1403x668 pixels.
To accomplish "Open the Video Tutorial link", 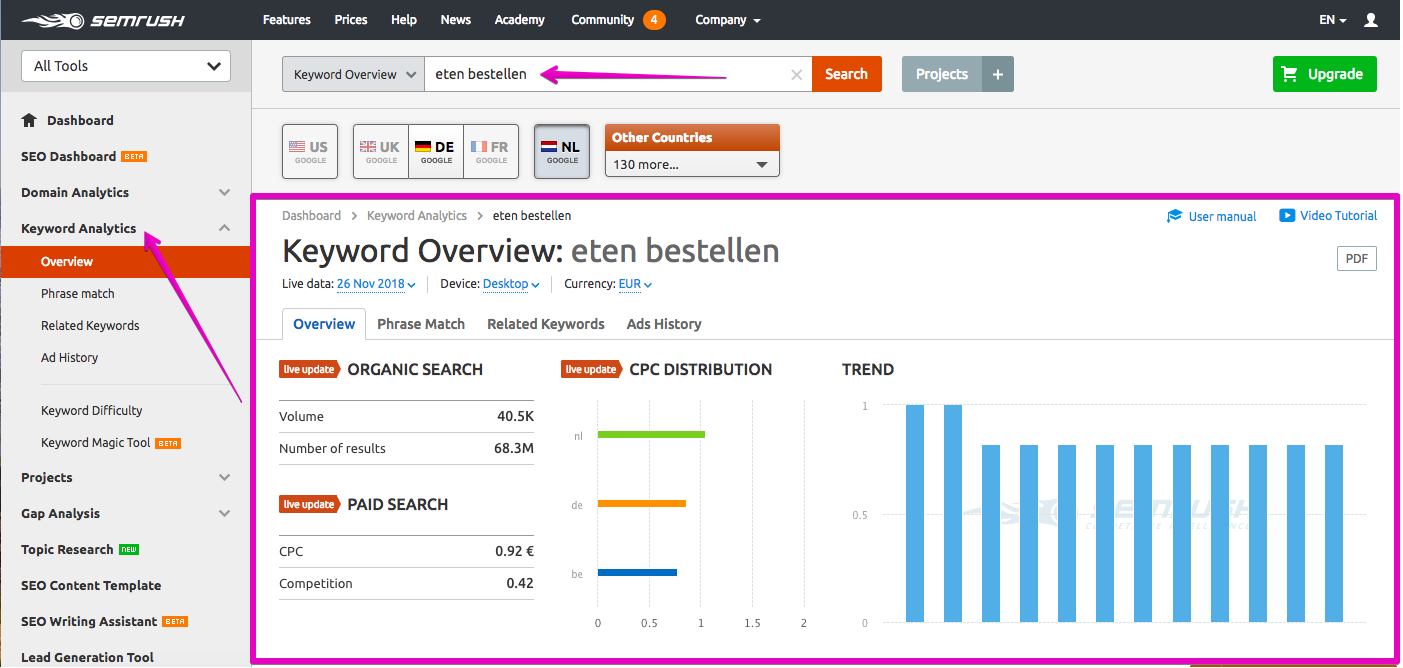I will click(1328, 216).
